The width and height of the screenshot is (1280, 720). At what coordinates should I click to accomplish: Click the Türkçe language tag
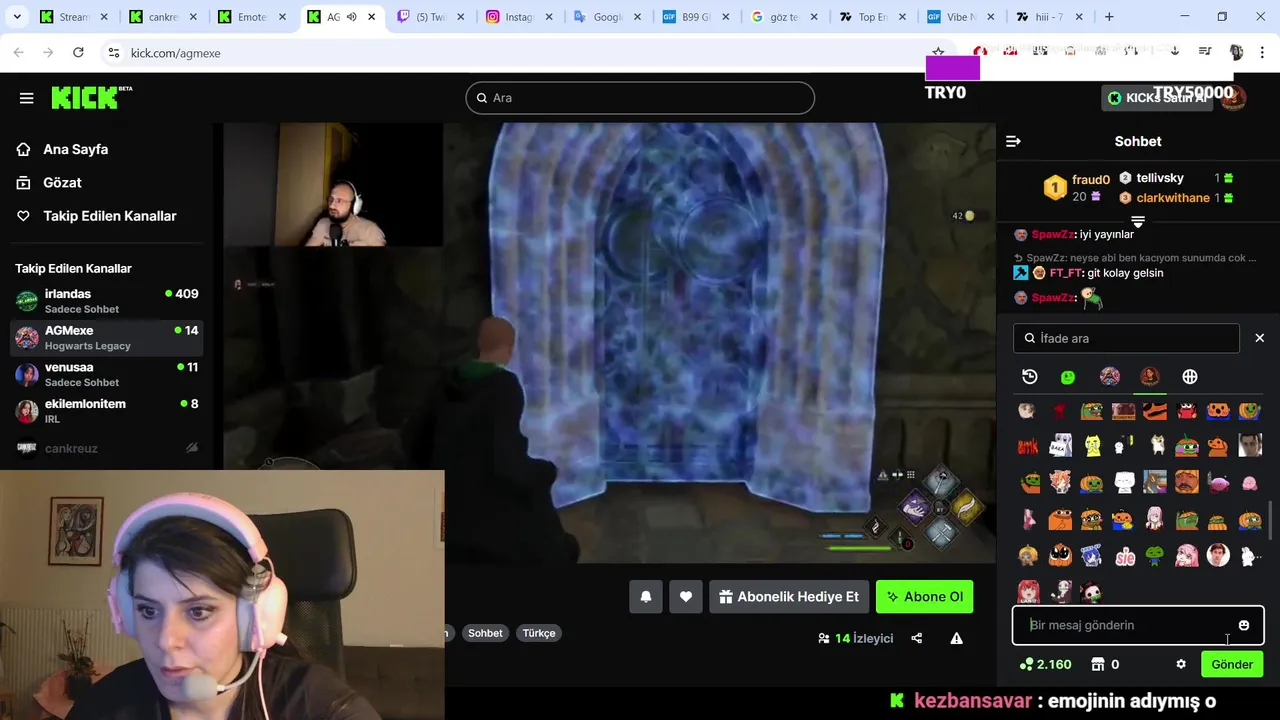539,633
